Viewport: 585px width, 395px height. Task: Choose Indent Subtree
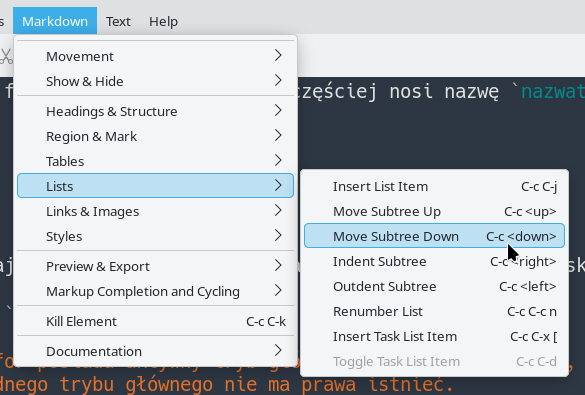point(434,261)
